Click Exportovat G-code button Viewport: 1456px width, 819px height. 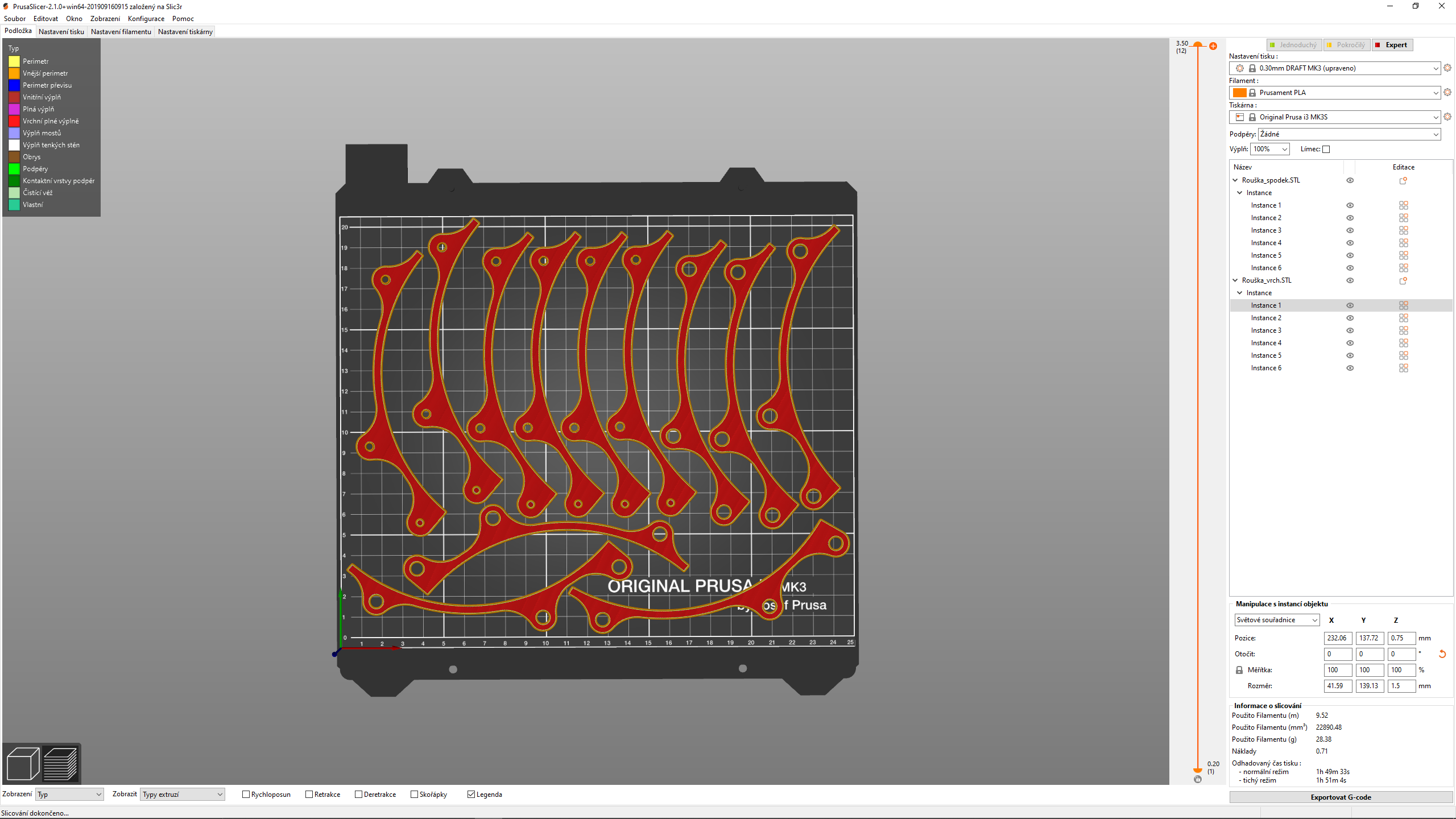tap(1341, 797)
